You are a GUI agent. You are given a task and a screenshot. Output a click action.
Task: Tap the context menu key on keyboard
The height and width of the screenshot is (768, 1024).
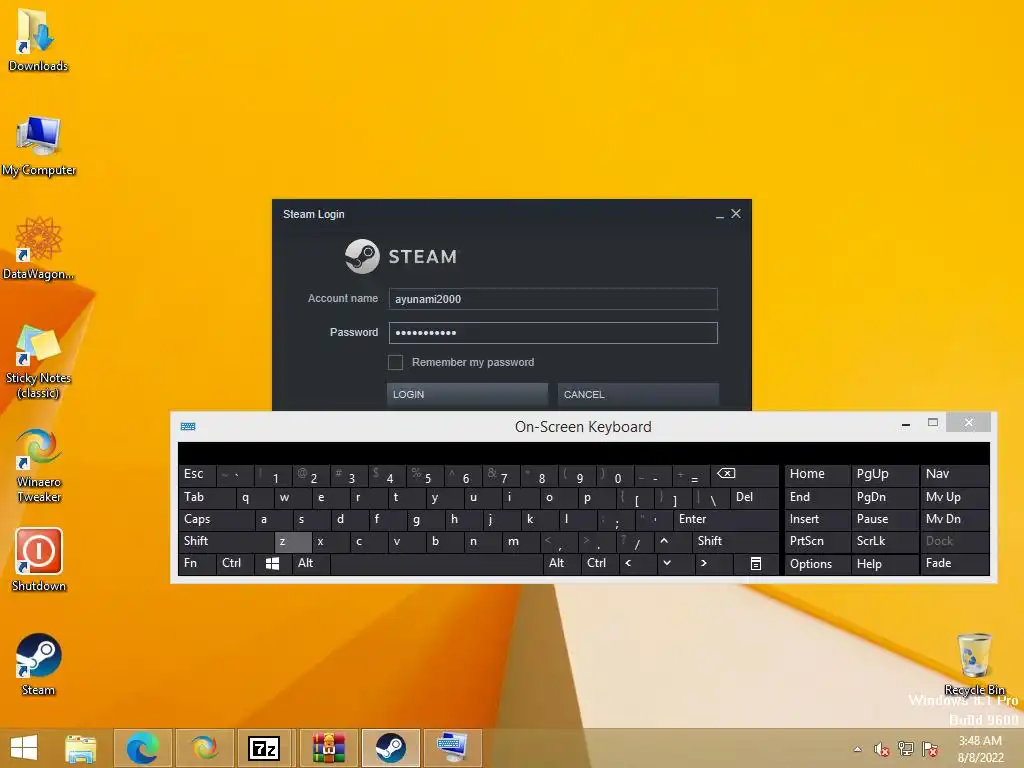(x=756, y=564)
